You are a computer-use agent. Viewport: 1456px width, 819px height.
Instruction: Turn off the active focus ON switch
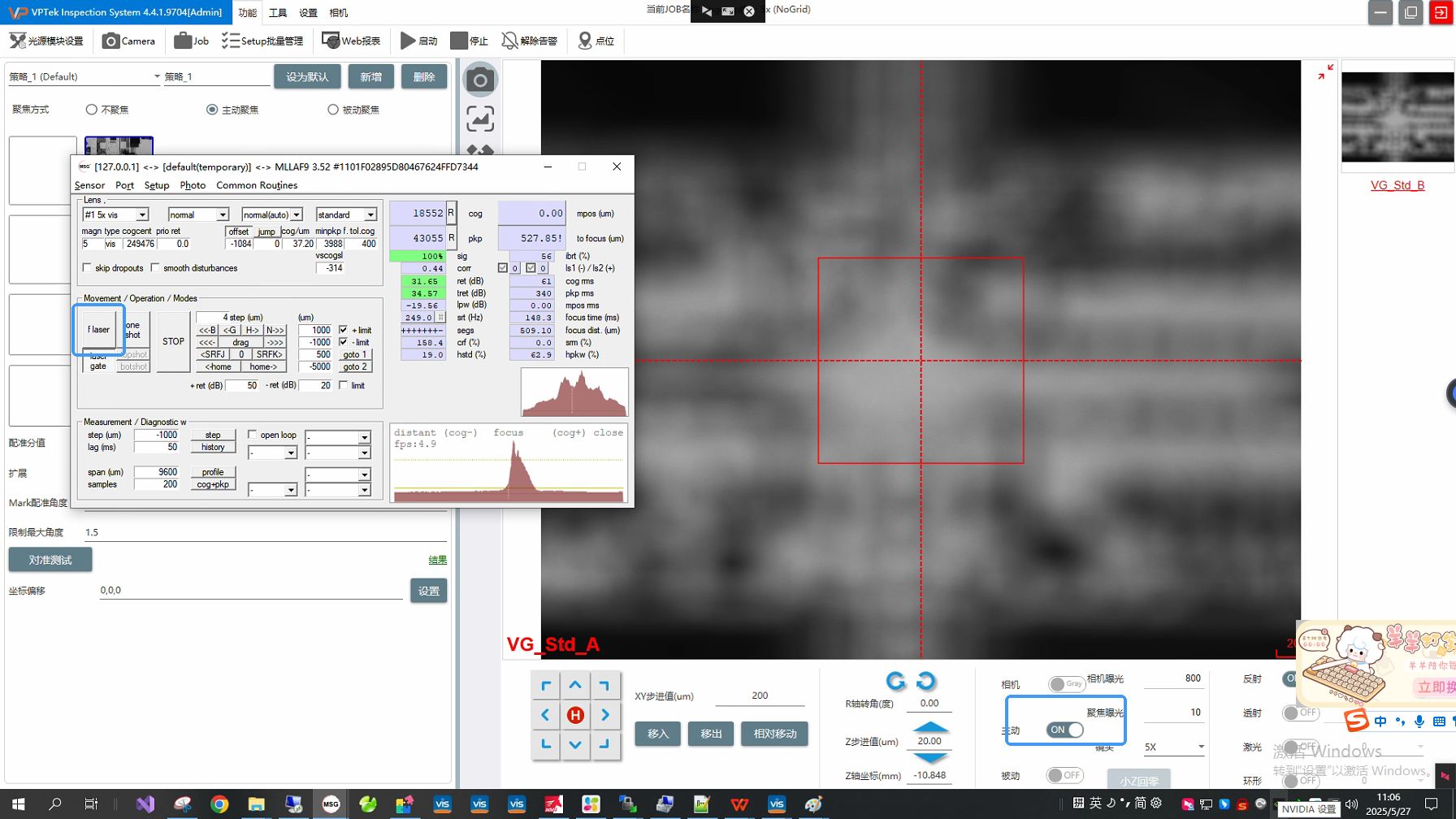coord(1064,730)
